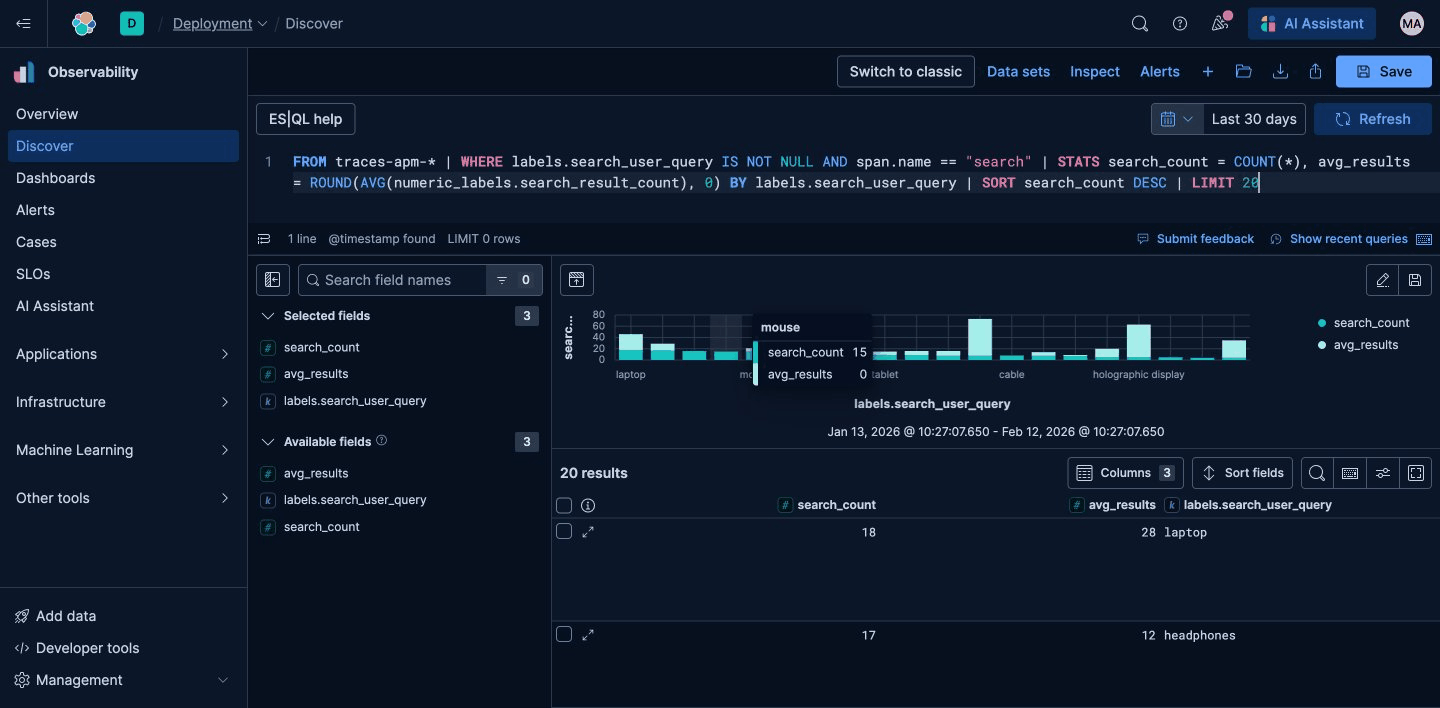Search within the results table

[x=1317, y=473]
